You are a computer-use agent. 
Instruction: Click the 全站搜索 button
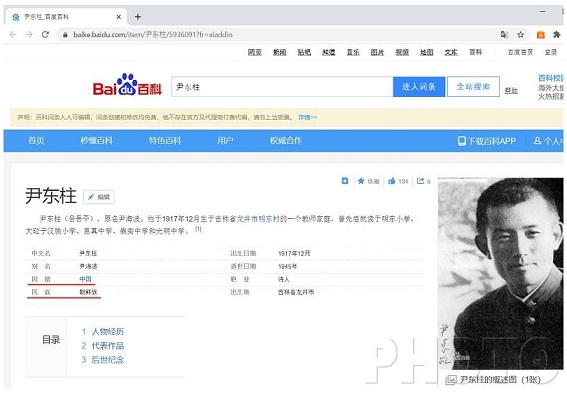pyautogui.click(x=473, y=87)
